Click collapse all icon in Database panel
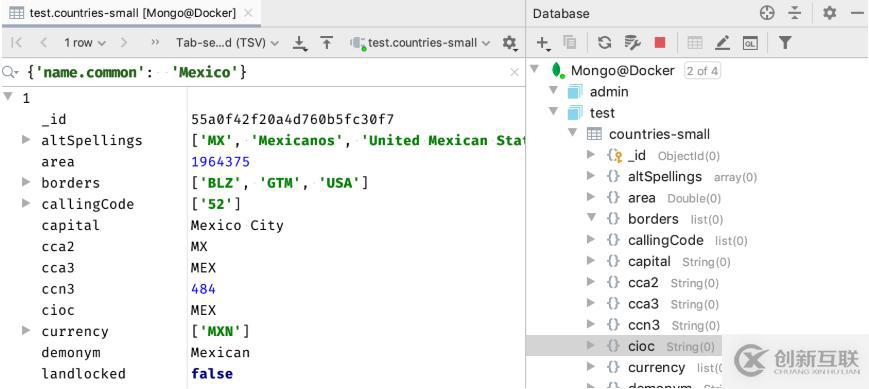Image resolution: width=869 pixels, height=389 pixels. (795, 13)
